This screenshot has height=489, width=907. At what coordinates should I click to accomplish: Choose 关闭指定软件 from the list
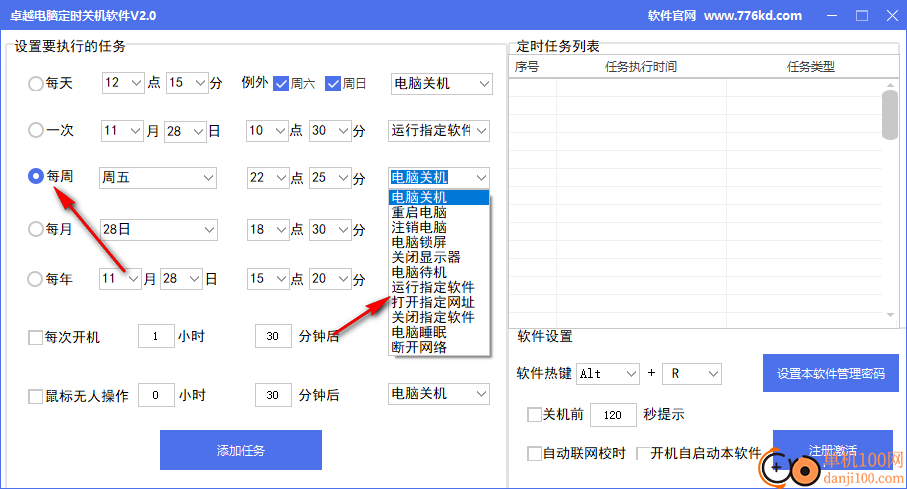coord(439,318)
